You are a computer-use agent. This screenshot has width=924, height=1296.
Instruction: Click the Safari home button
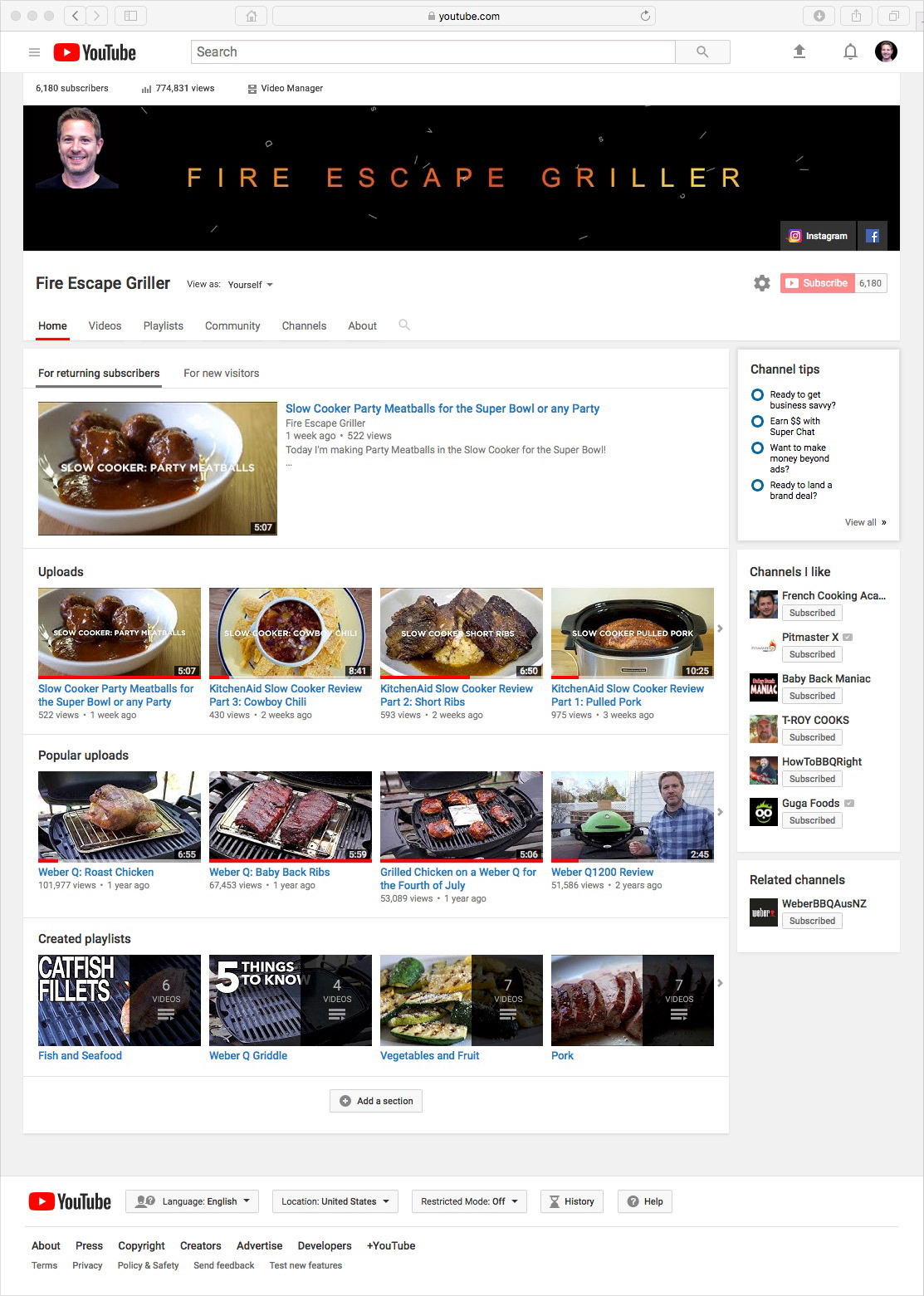[x=252, y=16]
